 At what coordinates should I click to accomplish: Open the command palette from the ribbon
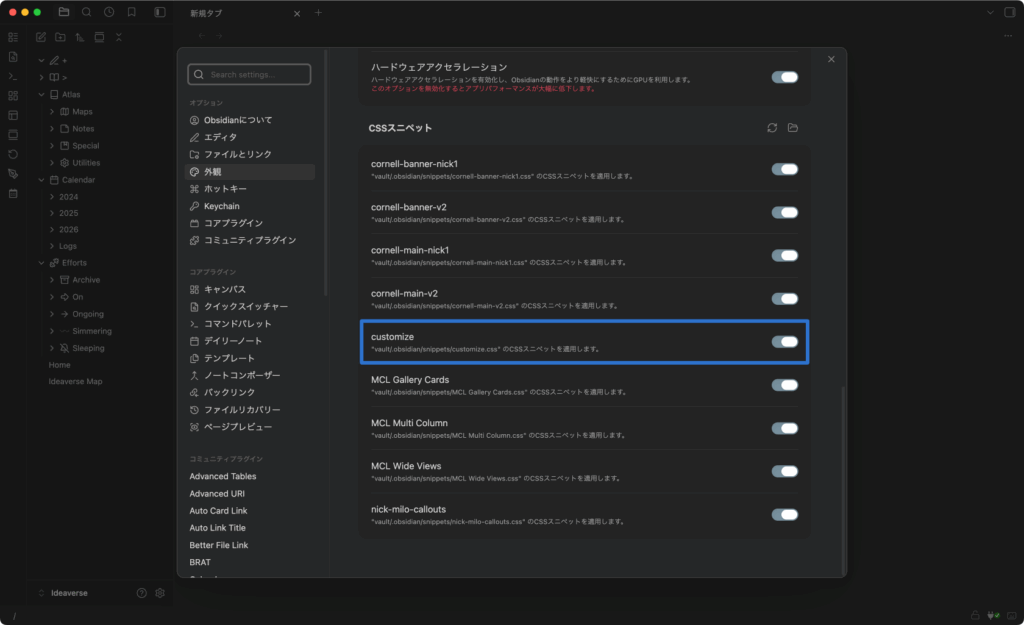(x=13, y=76)
